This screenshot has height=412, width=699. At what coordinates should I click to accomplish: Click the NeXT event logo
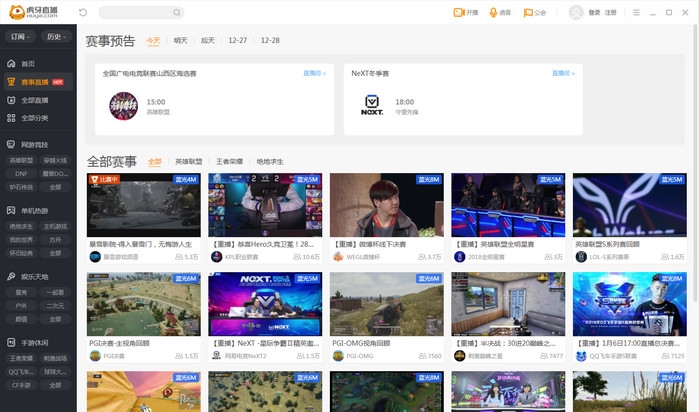[x=372, y=106]
